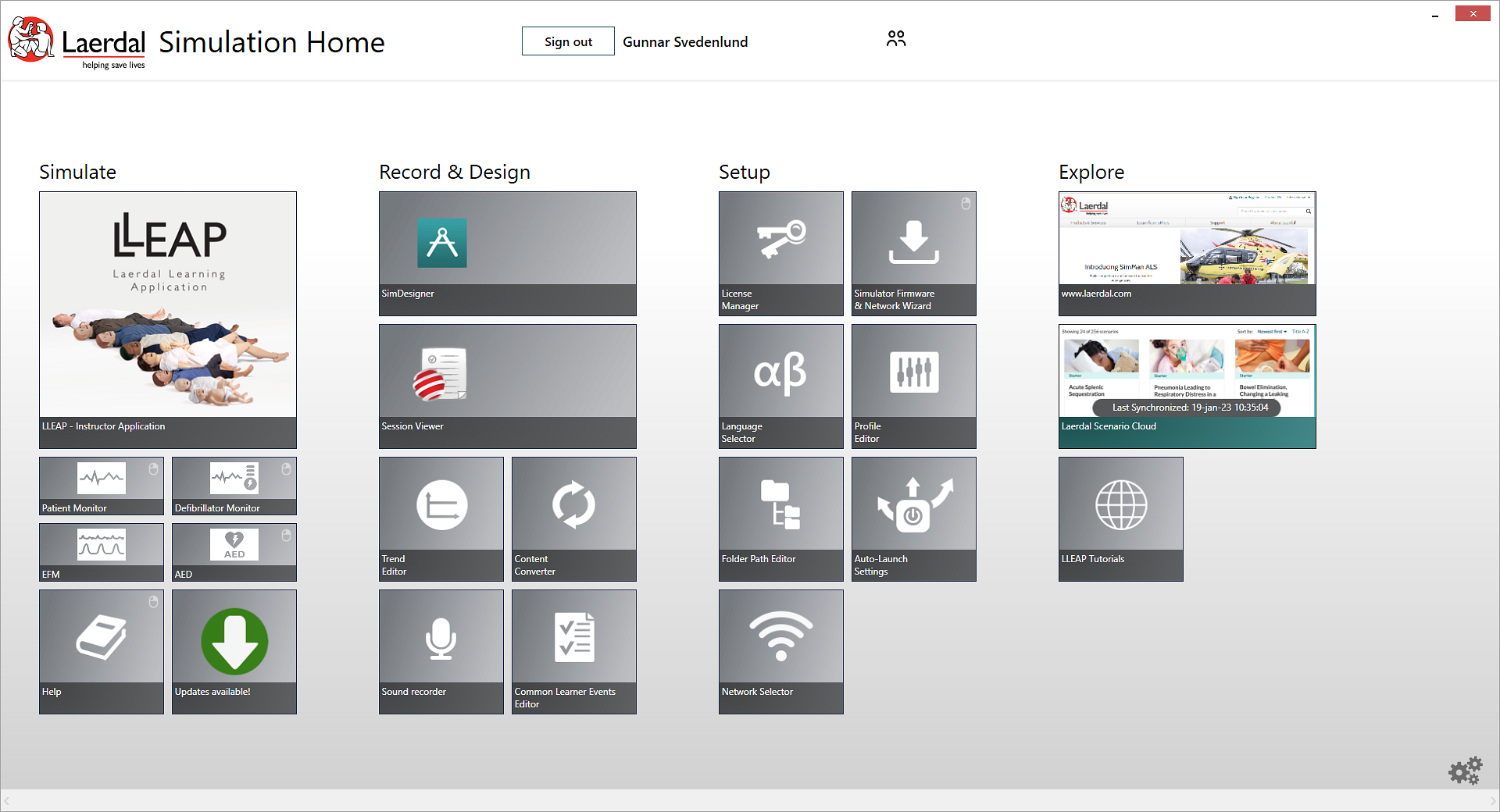
Task: Open settings gears in bottom corner
Action: (1465, 770)
